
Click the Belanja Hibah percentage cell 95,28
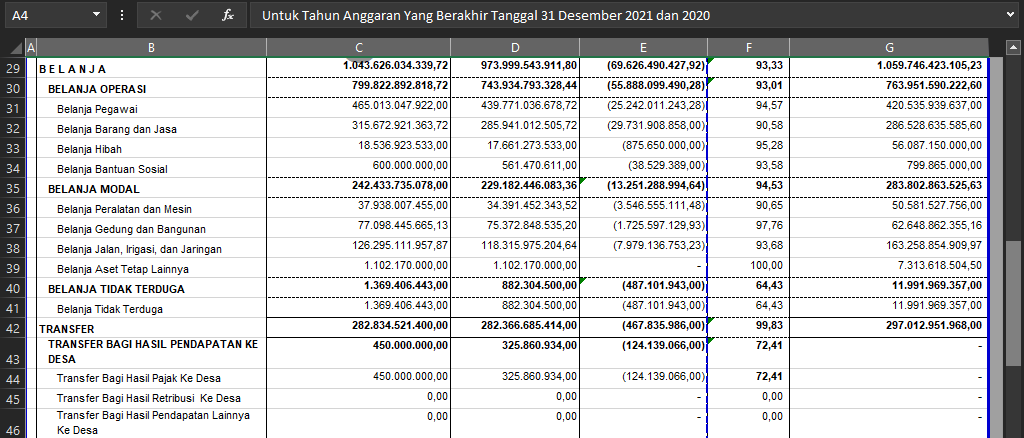(748, 148)
